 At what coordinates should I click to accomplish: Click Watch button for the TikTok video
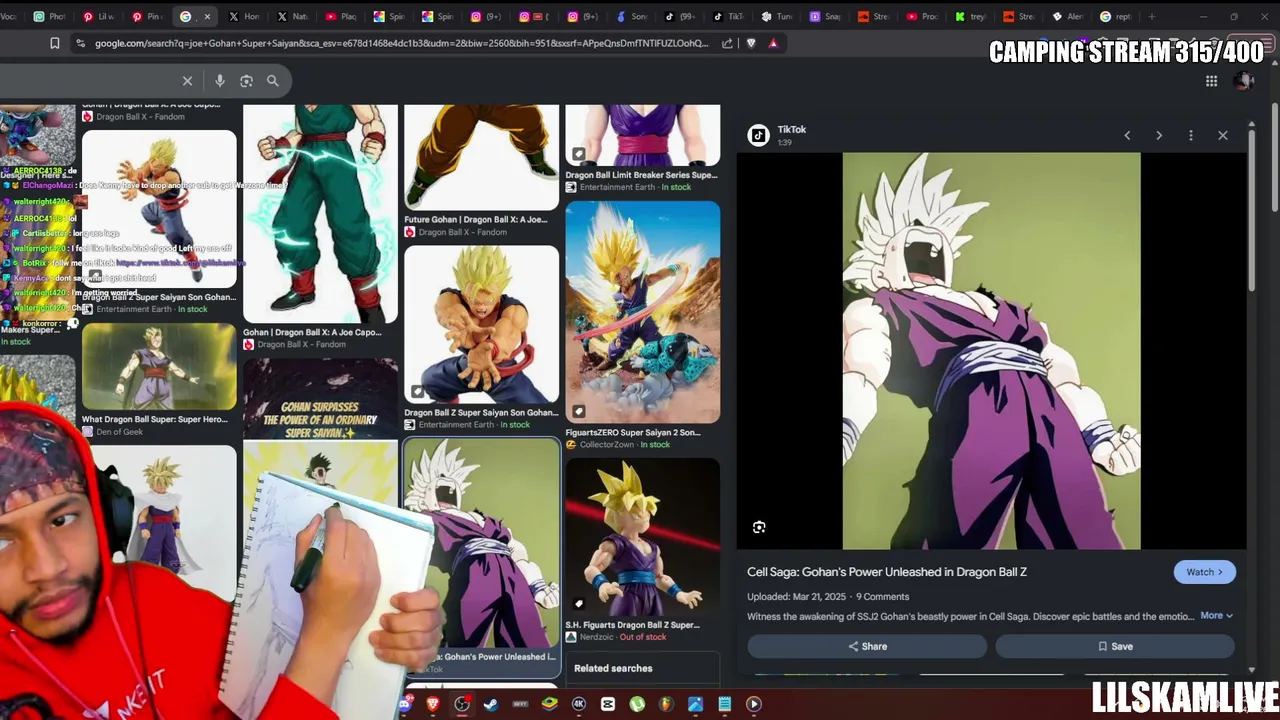[1204, 572]
